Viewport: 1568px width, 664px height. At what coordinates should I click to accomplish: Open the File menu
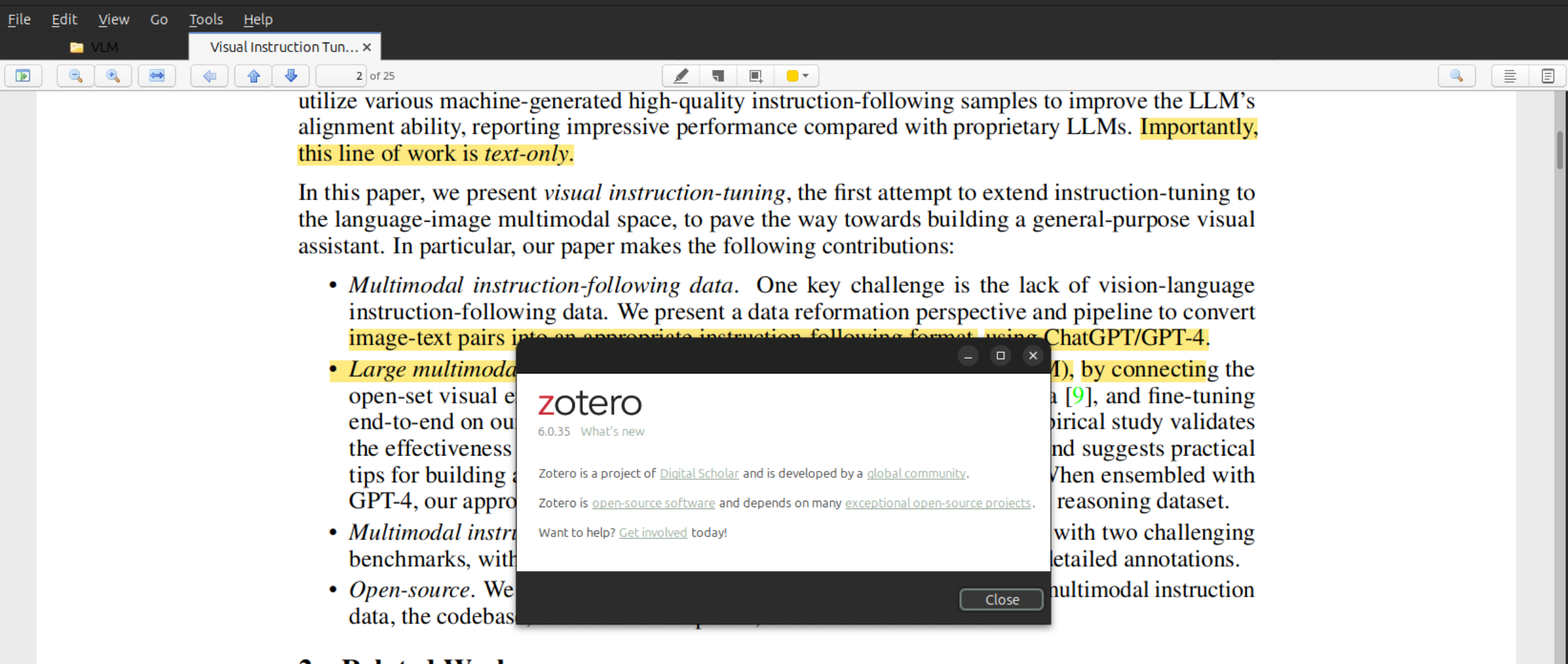point(19,19)
